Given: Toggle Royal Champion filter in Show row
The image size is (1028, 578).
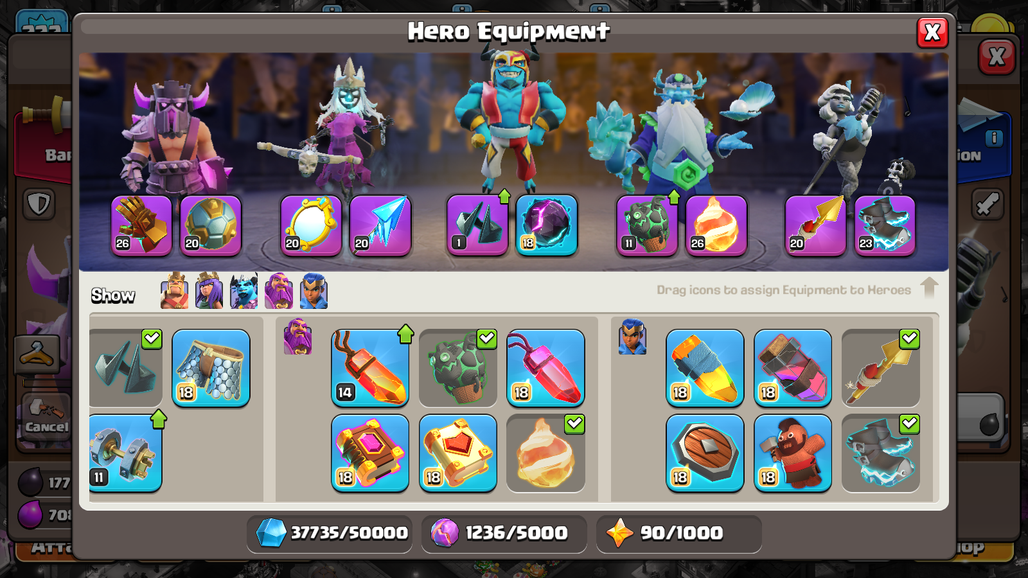Looking at the screenshot, I should [313, 291].
